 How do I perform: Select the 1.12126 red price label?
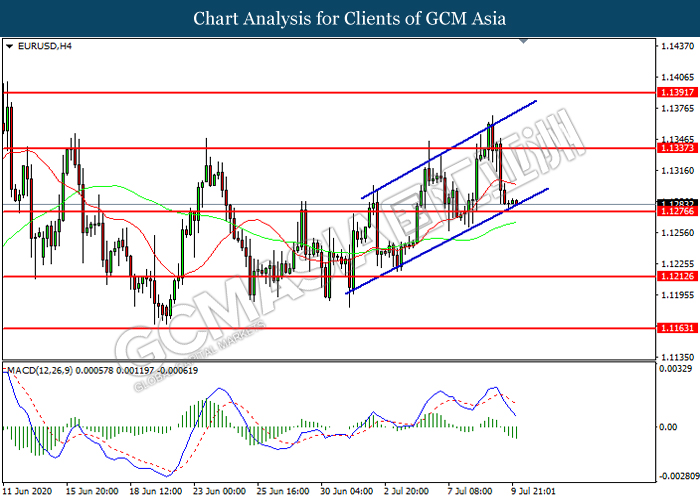click(x=677, y=275)
